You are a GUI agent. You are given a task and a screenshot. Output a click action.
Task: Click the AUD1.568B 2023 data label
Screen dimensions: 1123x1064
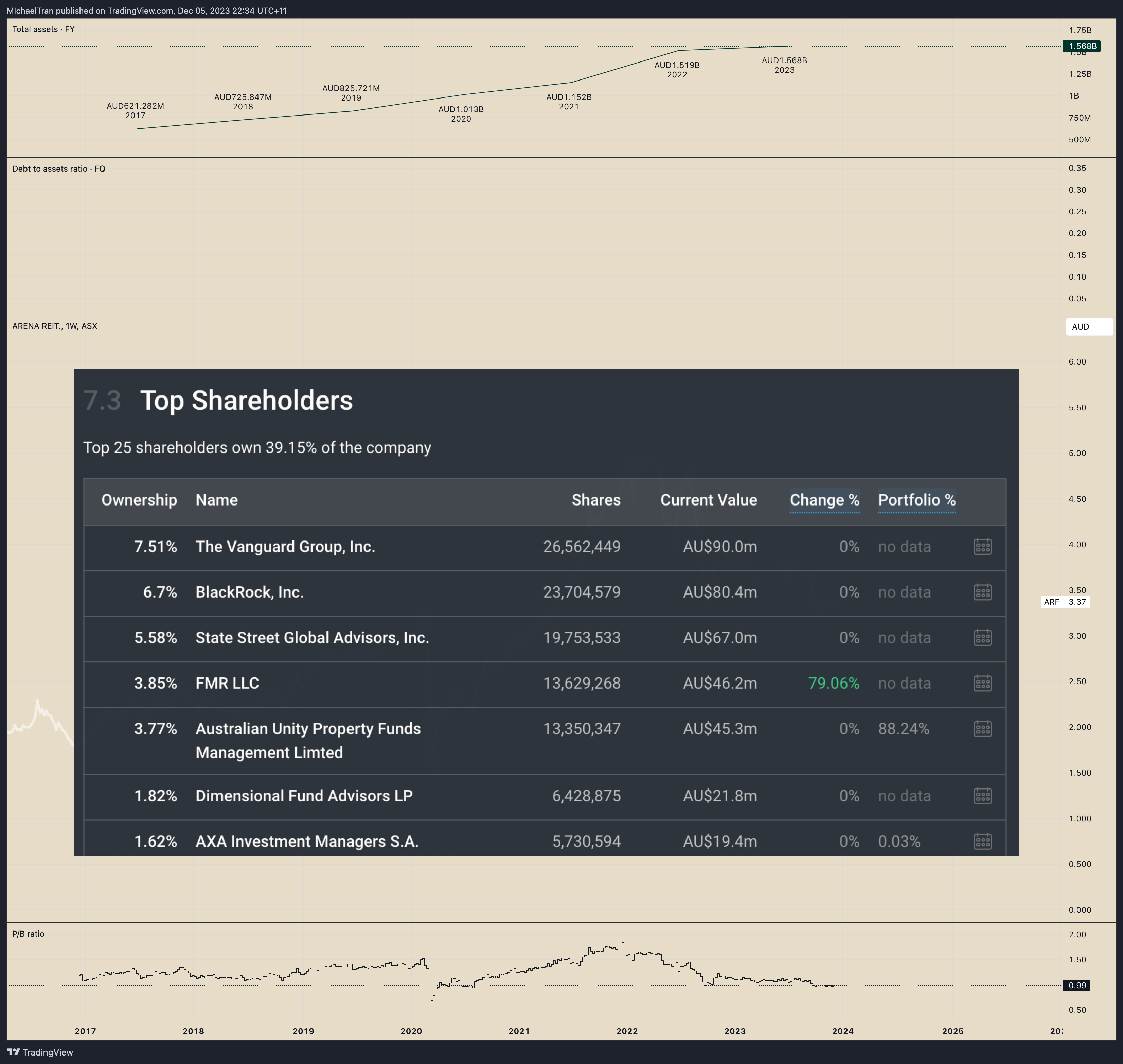[x=784, y=65]
